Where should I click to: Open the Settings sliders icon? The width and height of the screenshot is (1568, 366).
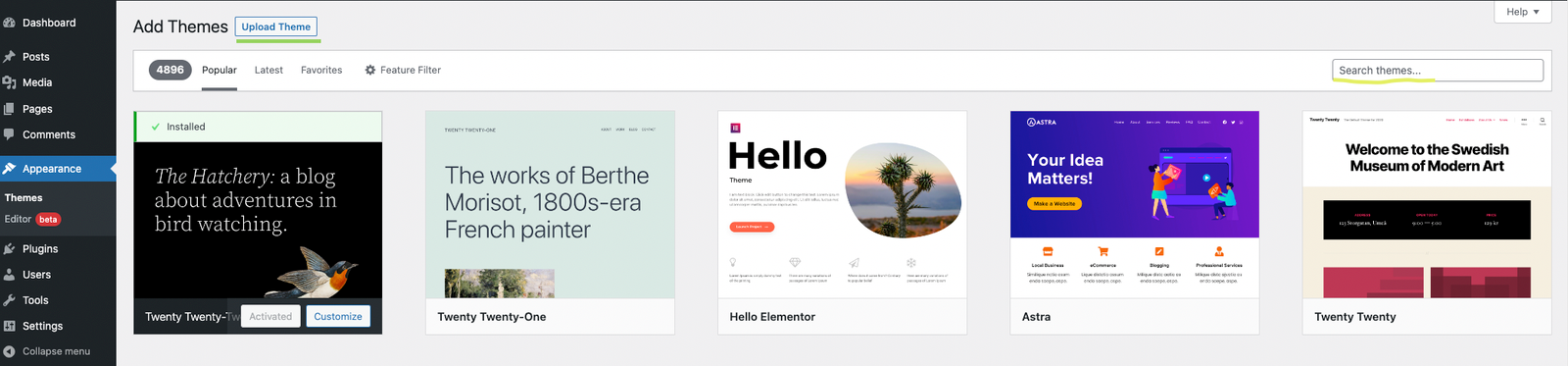(10, 326)
